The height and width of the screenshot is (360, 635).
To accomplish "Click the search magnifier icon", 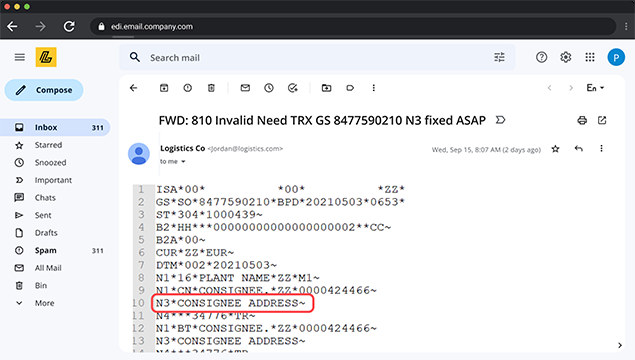I will (x=135, y=58).
